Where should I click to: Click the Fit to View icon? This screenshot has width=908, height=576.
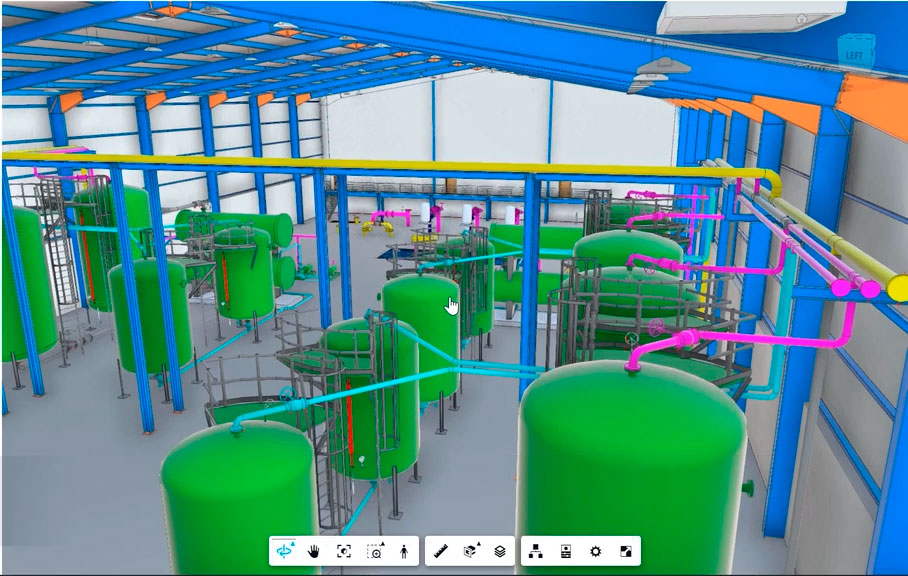pos(344,551)
